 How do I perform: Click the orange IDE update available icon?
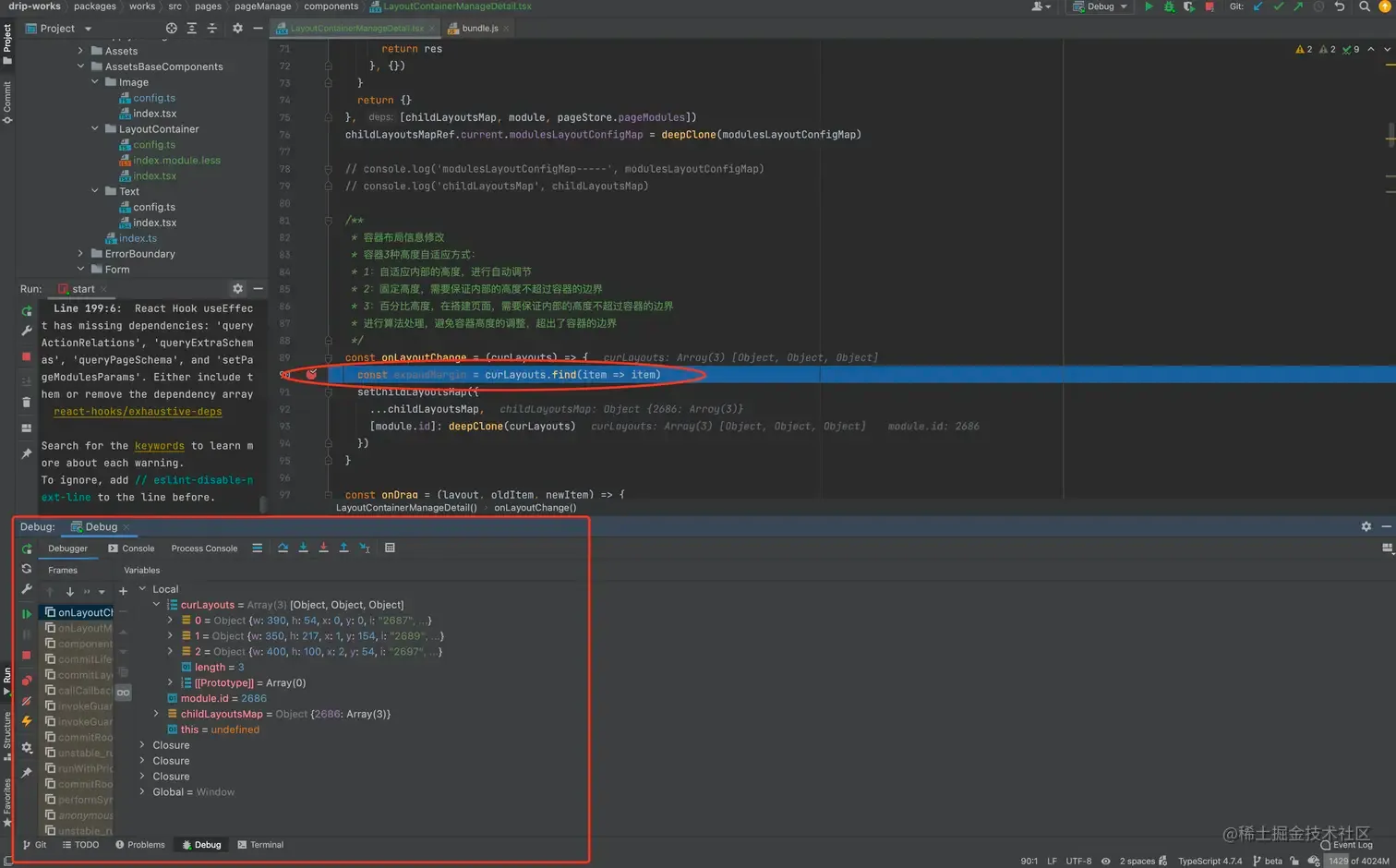pos(1384,6)
